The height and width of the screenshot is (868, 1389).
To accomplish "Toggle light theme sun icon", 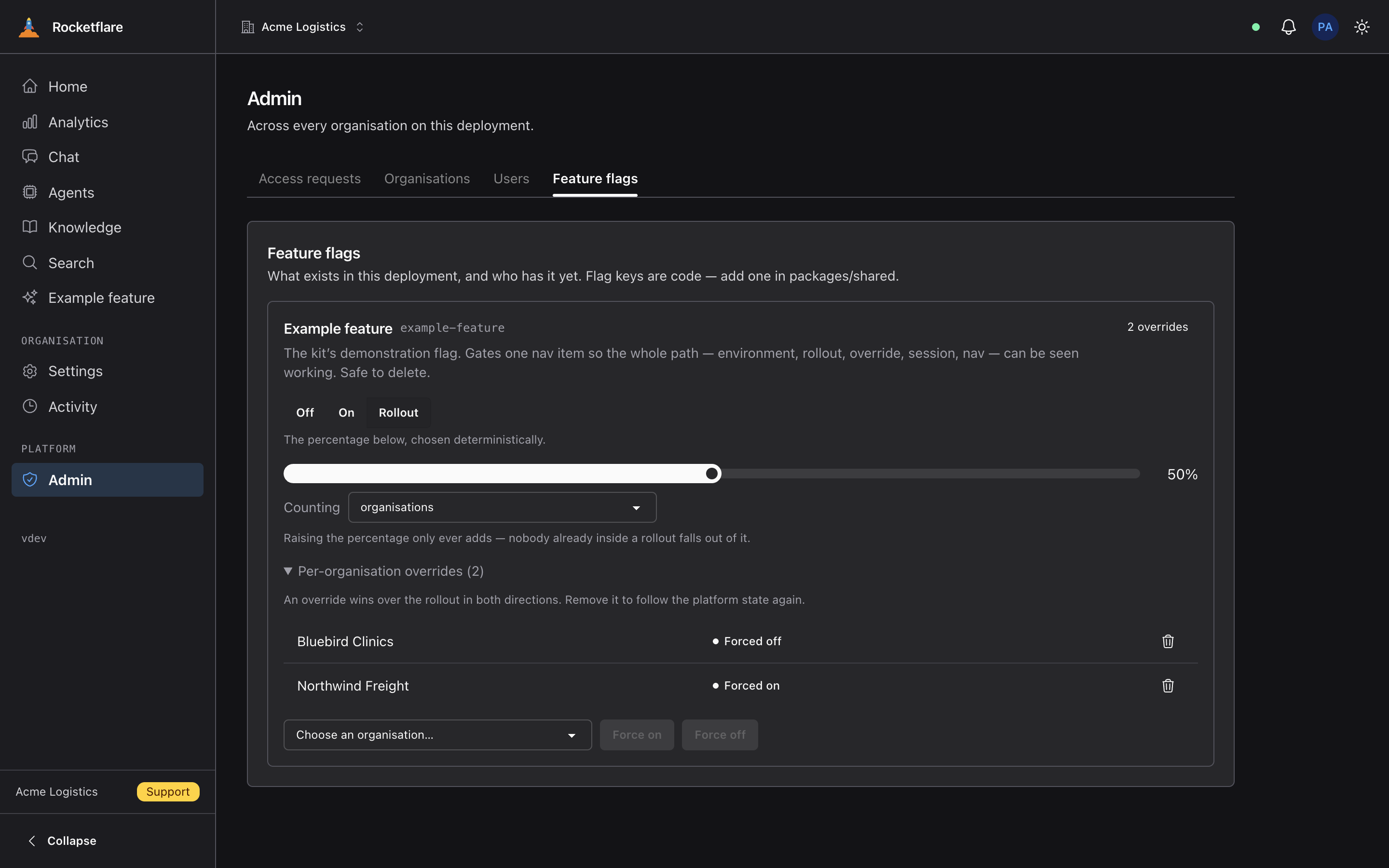I will point(1362,27).
